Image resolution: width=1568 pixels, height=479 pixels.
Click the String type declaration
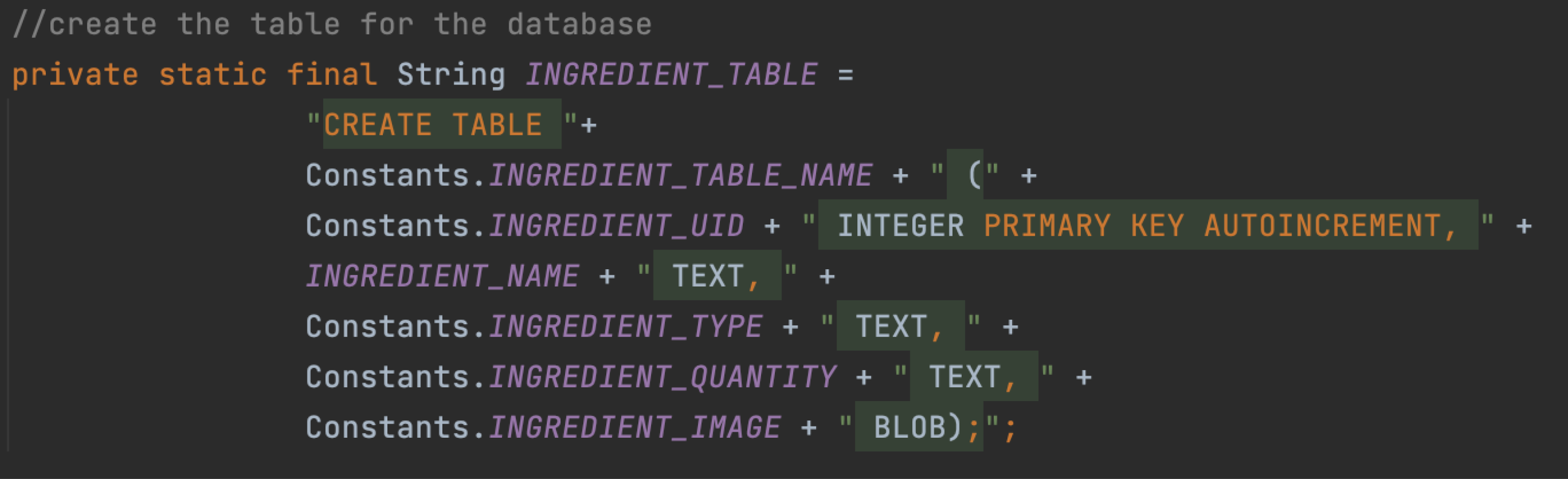451,75
